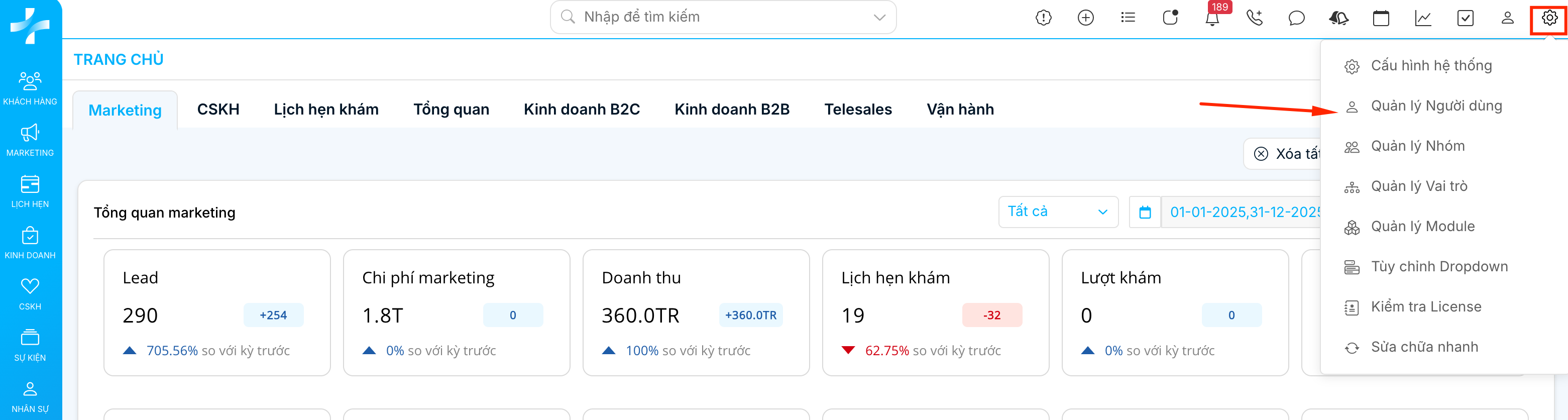The width and height of the screenshot is (1568, 420).
Task: Click the plus circle add icon
Action: [1085, 18]
